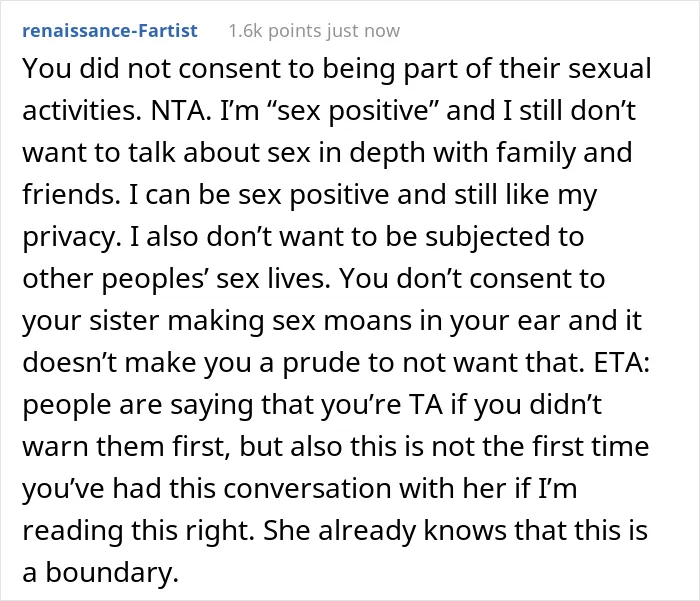Click the word 'friends.' in the comment
700x601 pixels.
[71, 195]
